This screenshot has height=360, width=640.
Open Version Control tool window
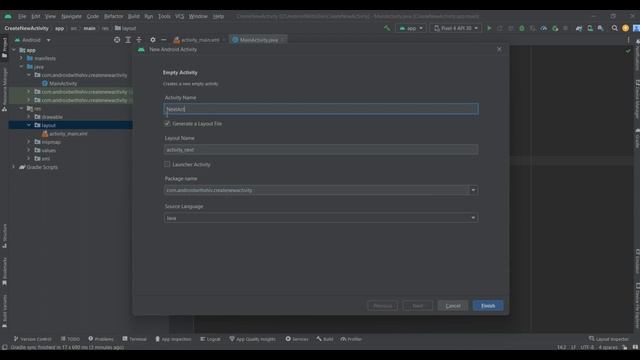pos(32,339)
